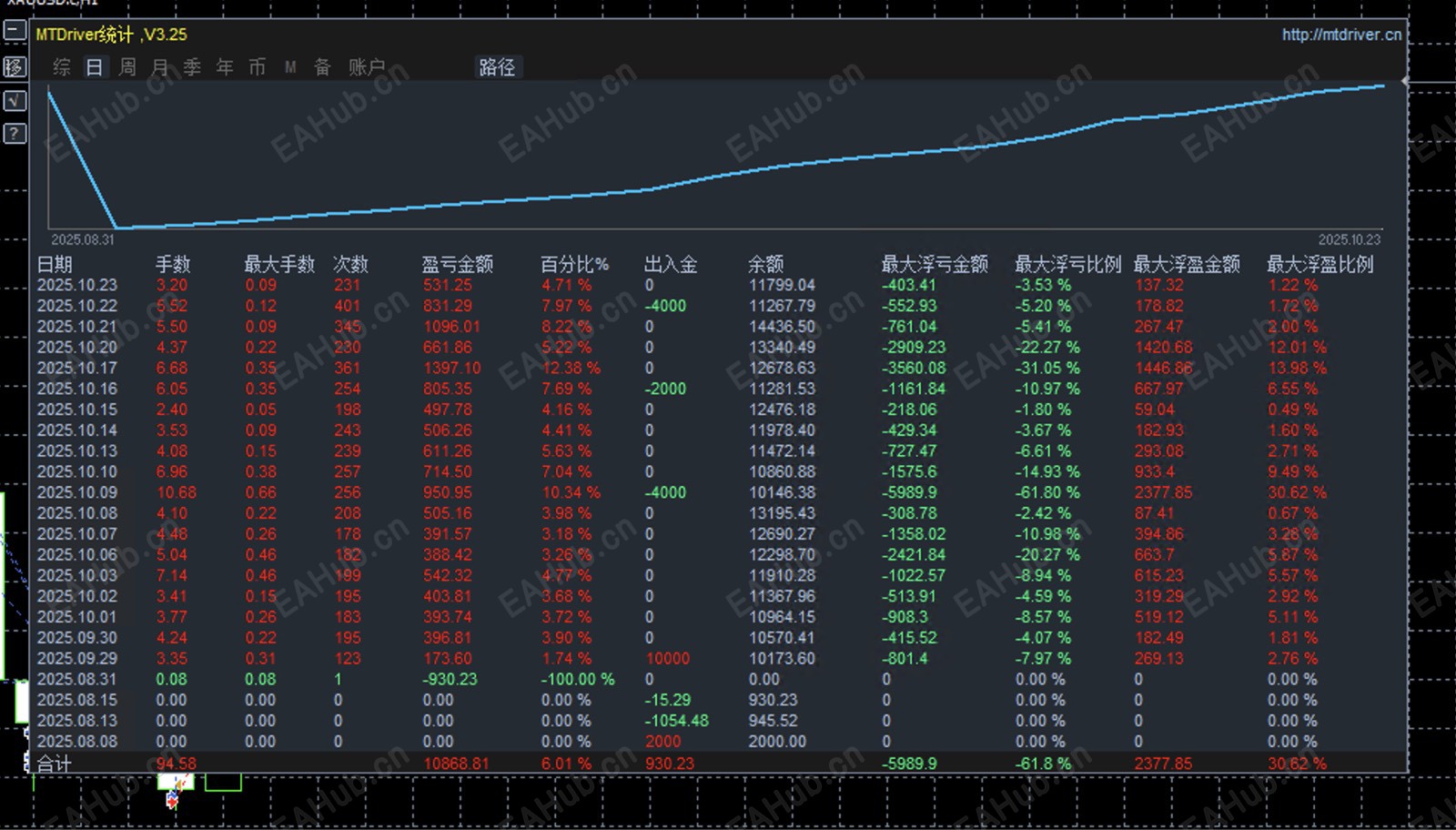This screenshot has height=830, width=1456.
Task: Select the M tab in the panel
Action: (289, 66)
